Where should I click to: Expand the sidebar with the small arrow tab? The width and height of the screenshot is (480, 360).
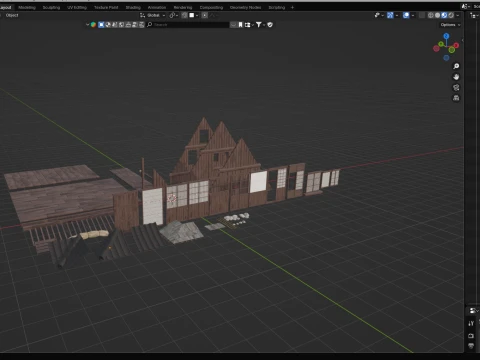tap(462, 40)
